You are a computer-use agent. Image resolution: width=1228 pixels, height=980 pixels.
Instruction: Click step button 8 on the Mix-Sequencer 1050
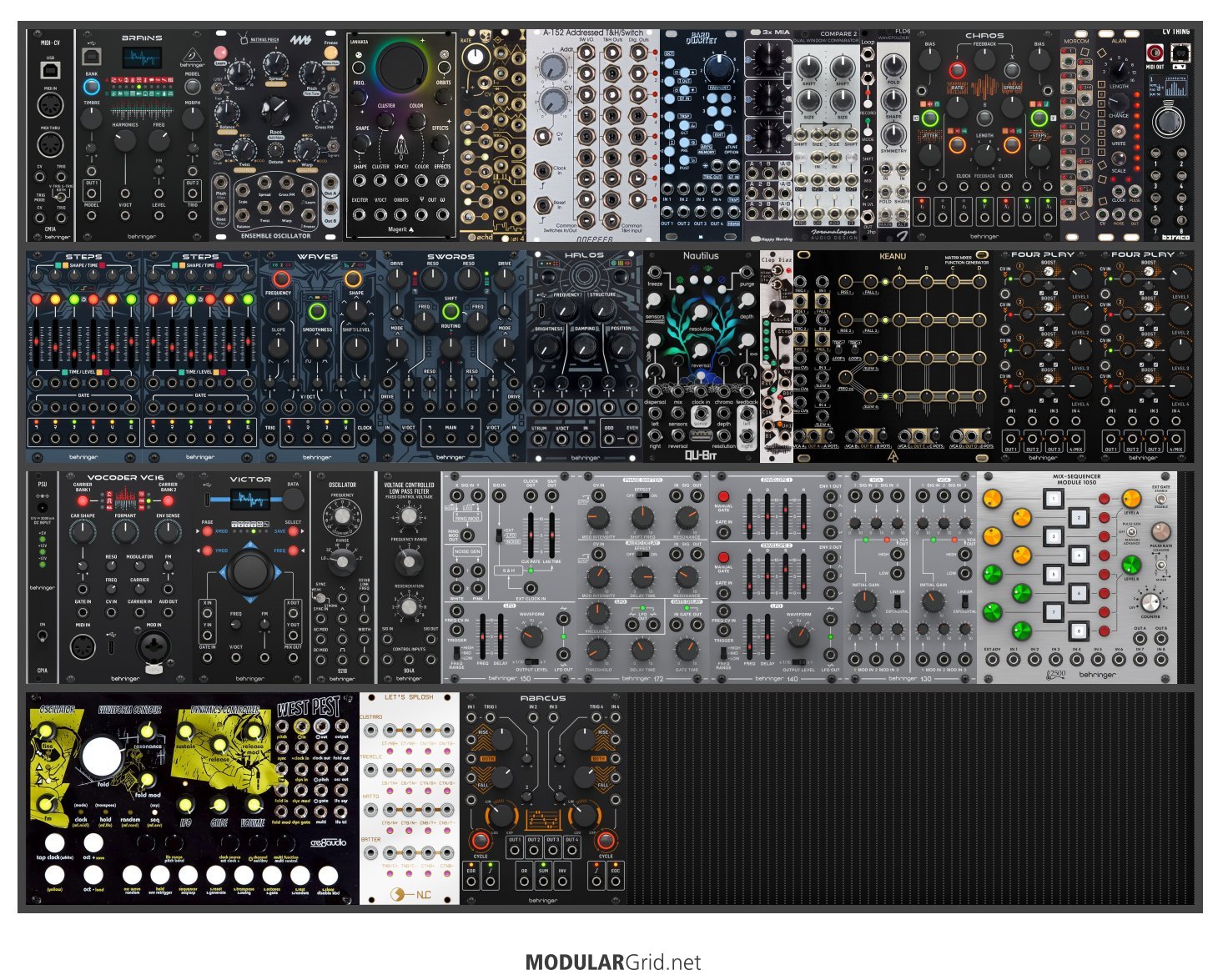click(1077, 630)
